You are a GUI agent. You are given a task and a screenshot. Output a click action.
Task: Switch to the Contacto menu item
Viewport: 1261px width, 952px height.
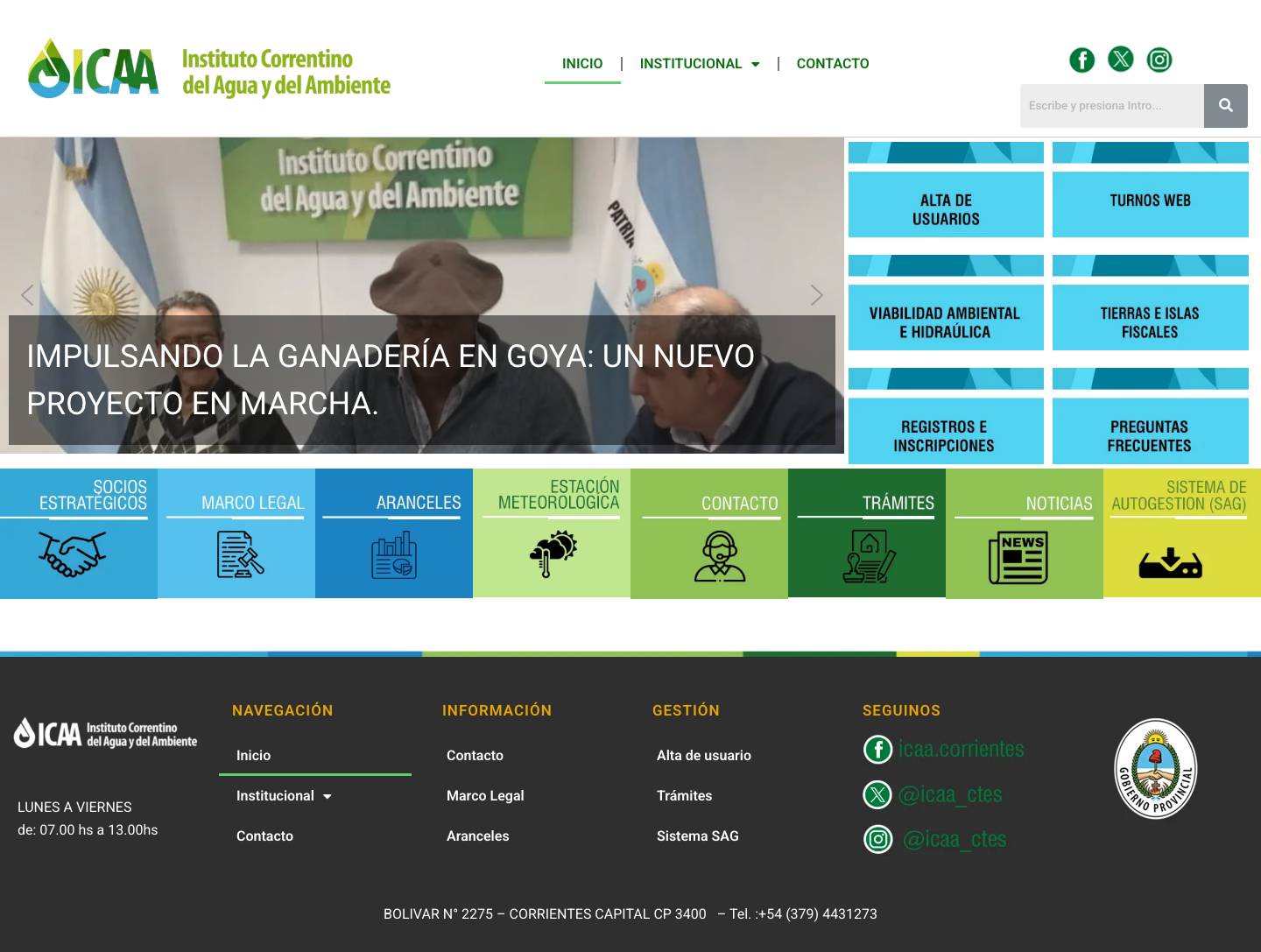pyautogui.click(x=832, y=63)
